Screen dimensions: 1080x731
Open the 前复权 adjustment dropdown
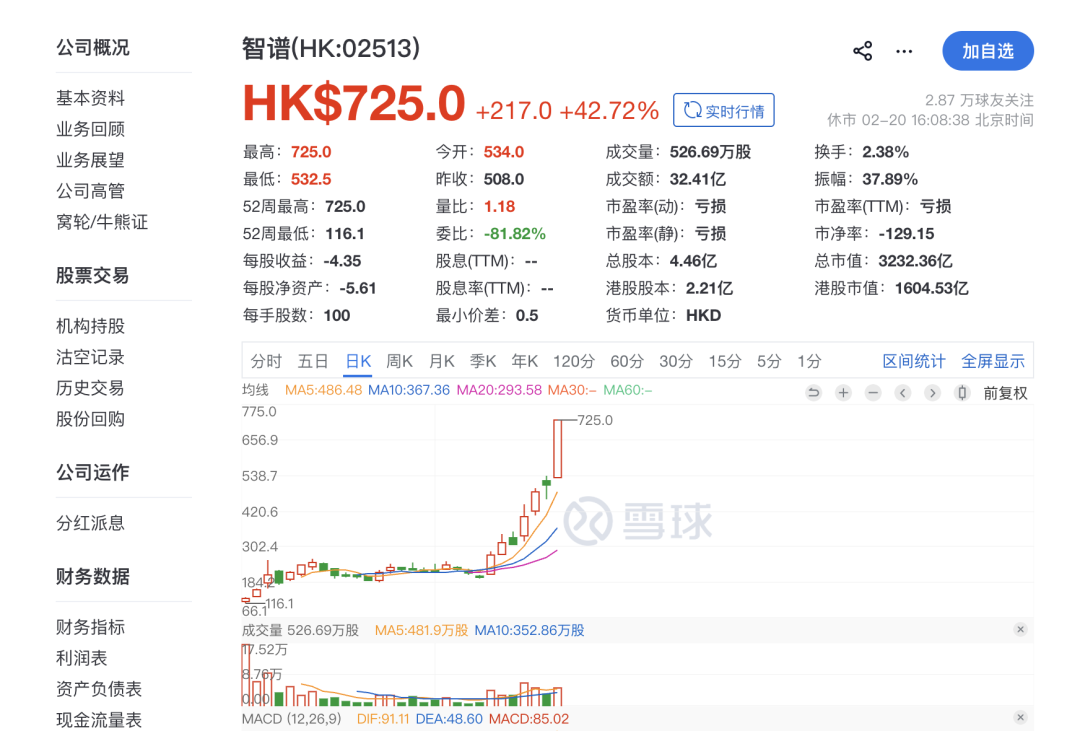coord(1005,393)
